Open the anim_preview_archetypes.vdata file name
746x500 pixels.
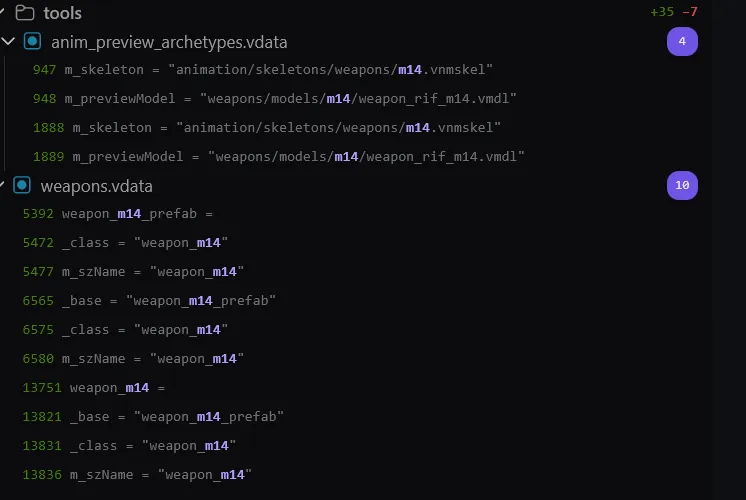coord(169,42)
